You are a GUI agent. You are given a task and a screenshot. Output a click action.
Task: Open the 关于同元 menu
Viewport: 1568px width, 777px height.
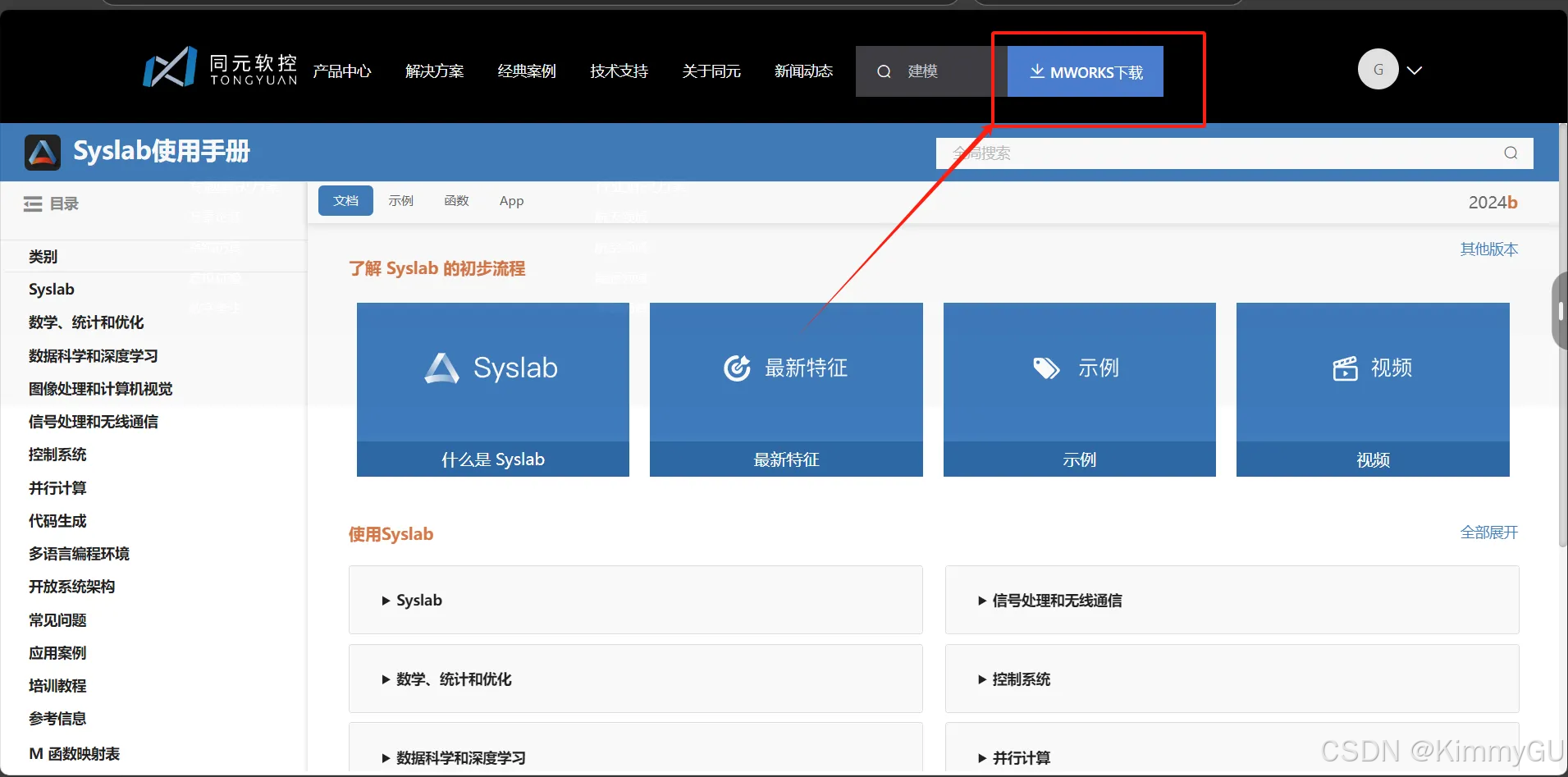point(711,71)
